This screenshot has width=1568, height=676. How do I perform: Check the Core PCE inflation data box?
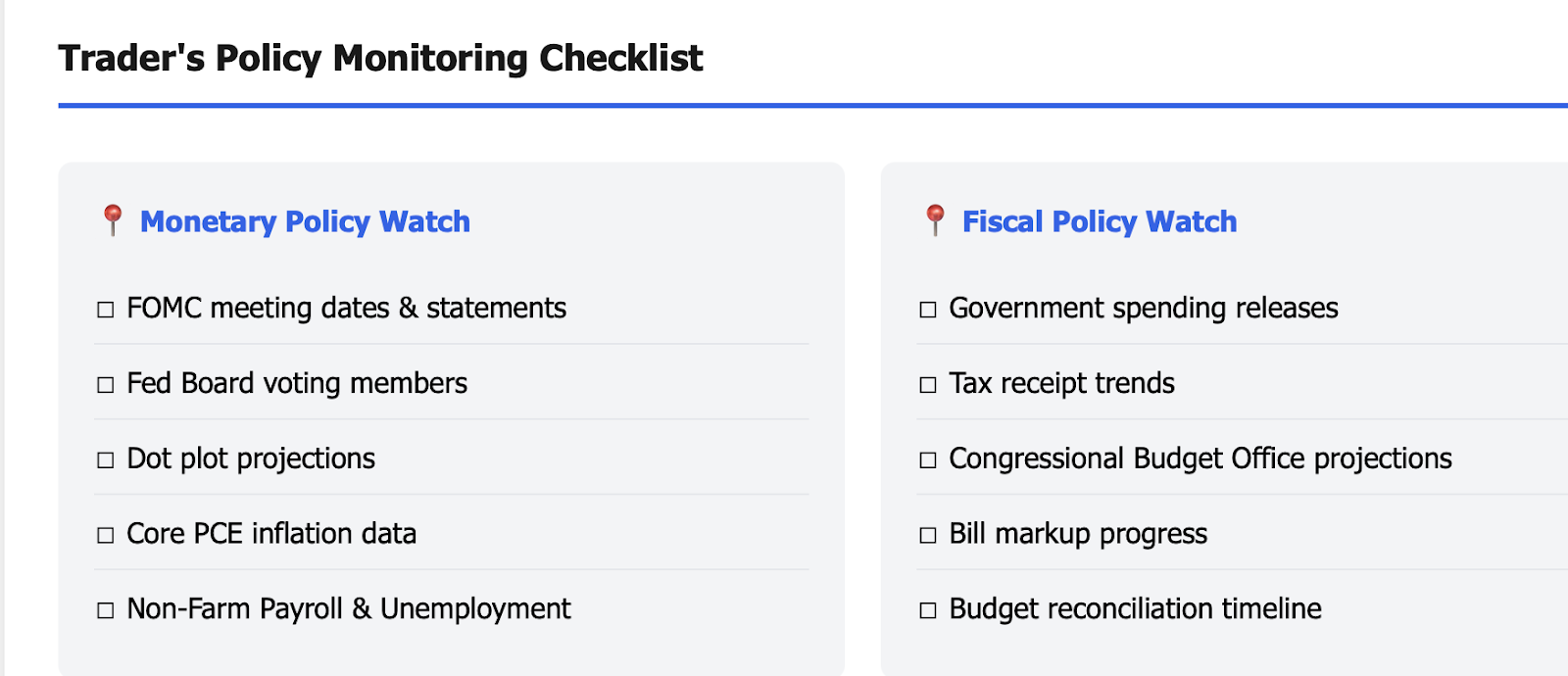pyautogui.click(x=106, y=535)
